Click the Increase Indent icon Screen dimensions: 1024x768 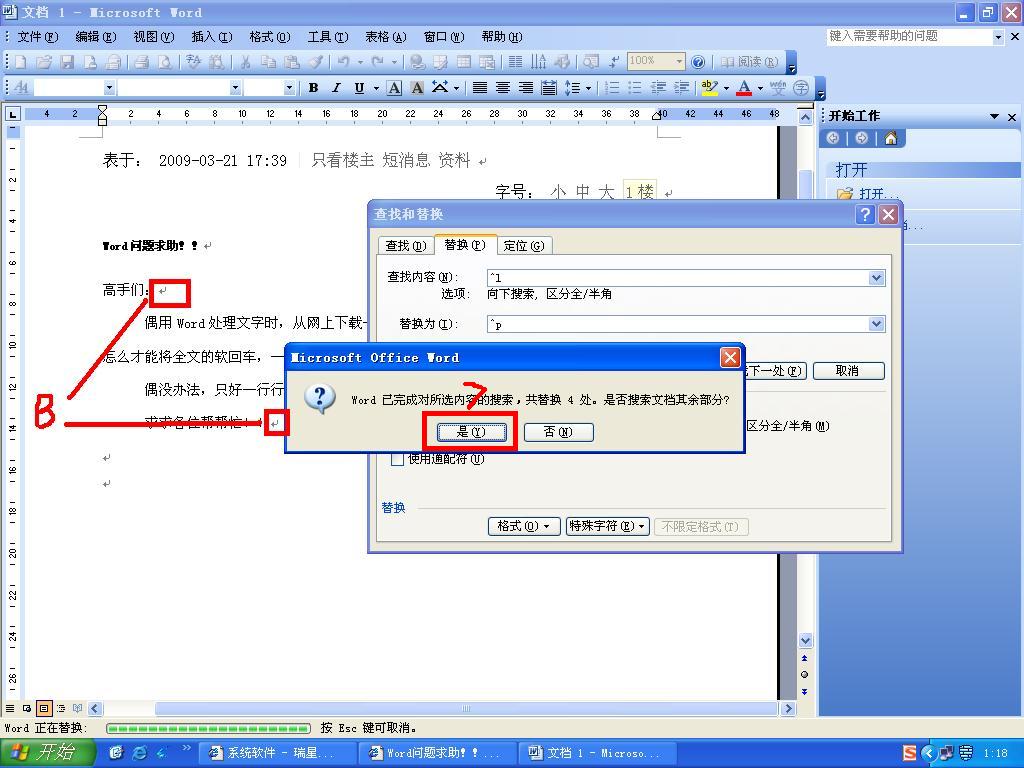[681, 88]
